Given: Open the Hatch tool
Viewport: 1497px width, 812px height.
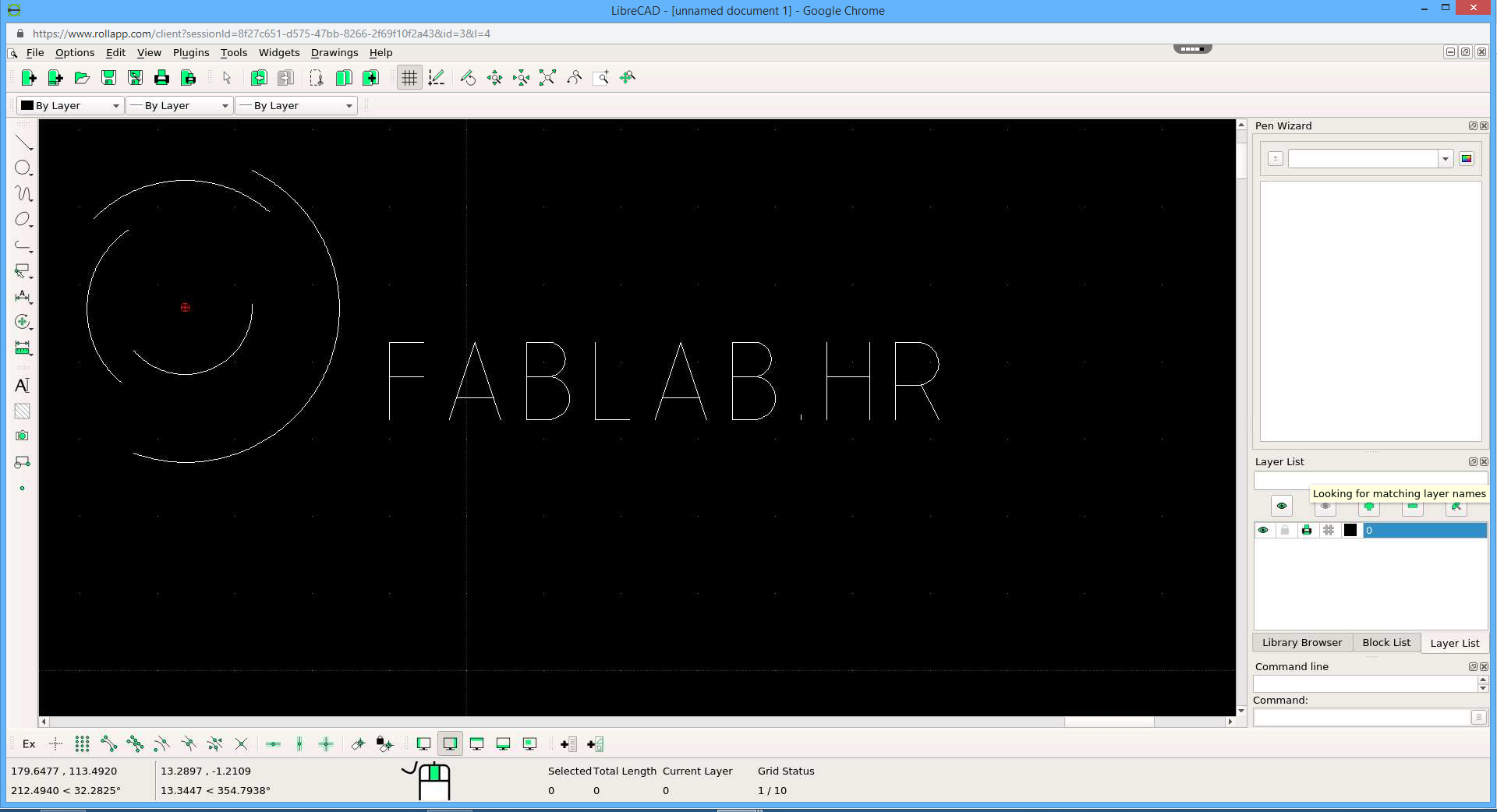Looking at the screenshot, I should coord(22,411).
